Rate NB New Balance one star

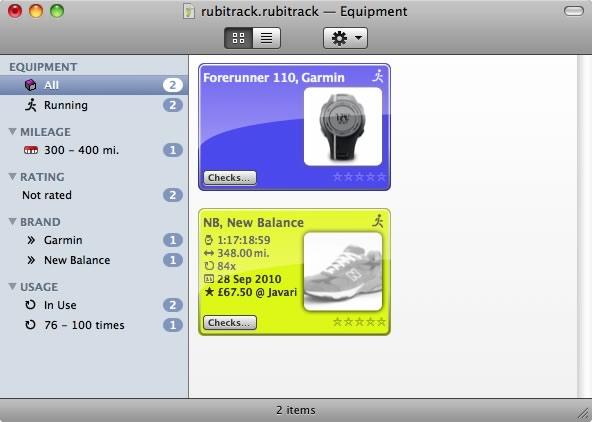click(338, 322)
